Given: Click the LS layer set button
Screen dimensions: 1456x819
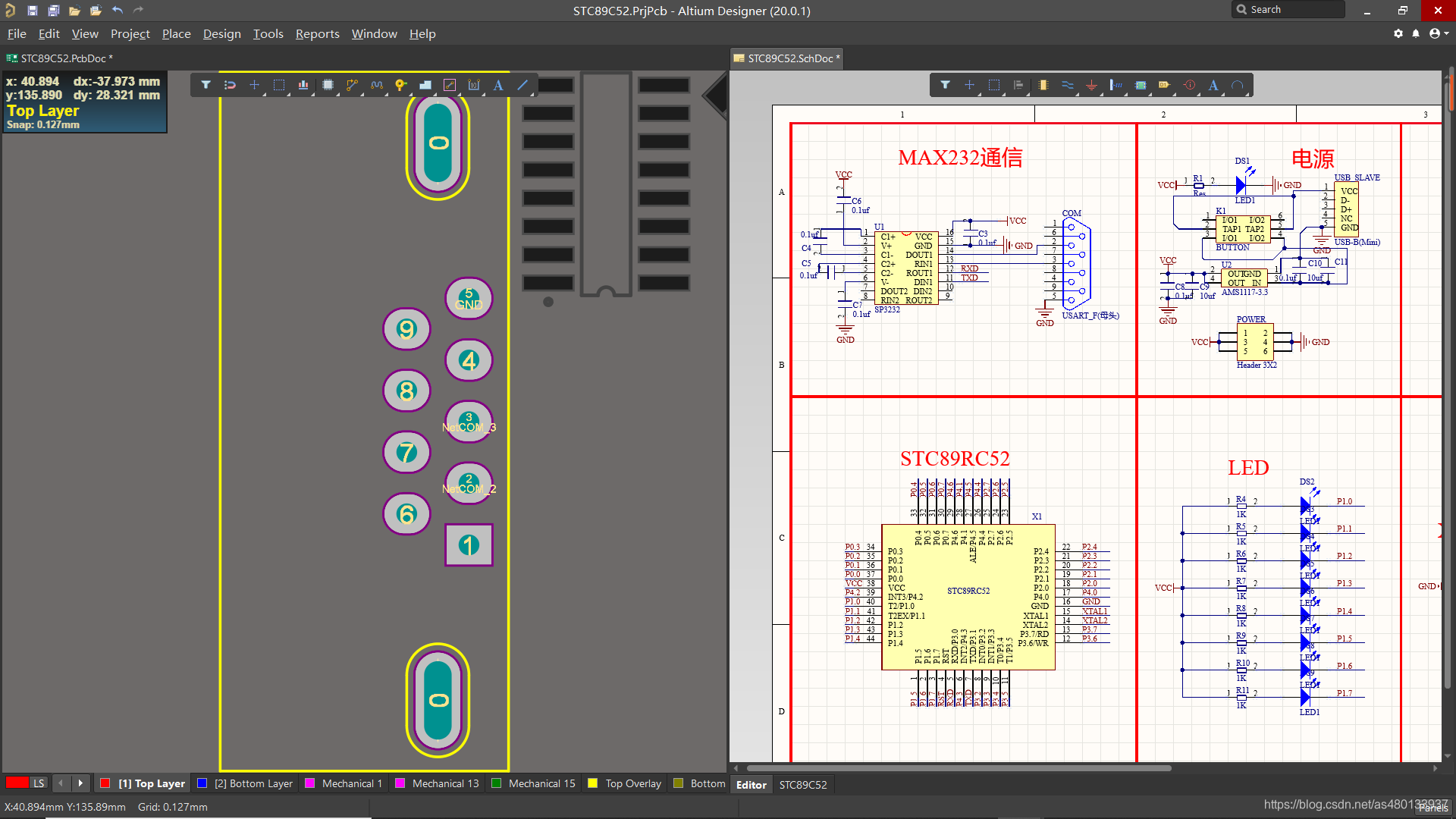Looking at the screenshot, I should click(x=39, y=783).
